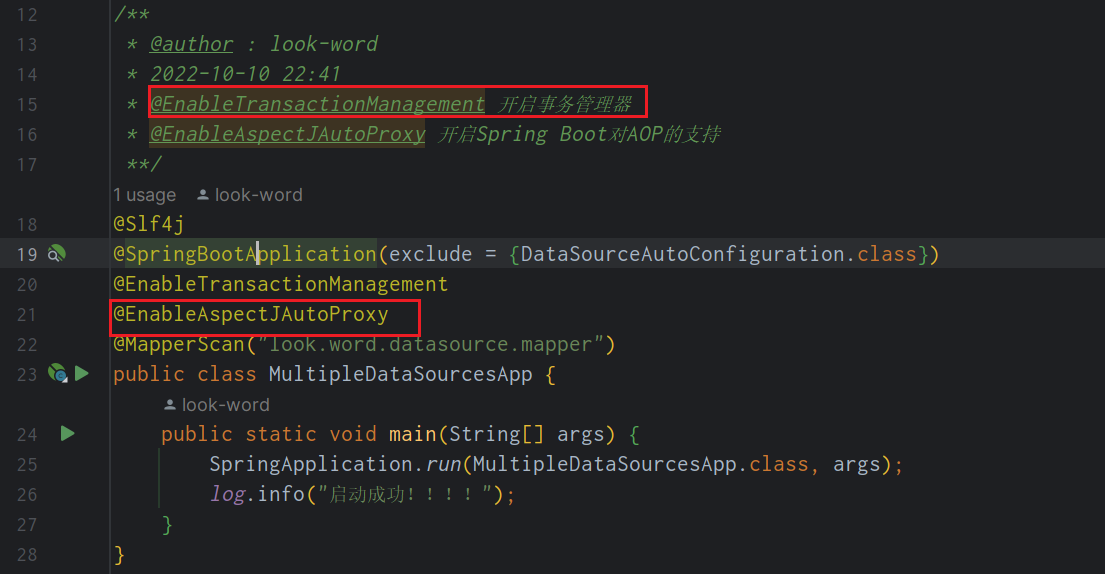Run MultipleDataSourcesApp class from line 23 gutter
The height and width of the screenshot is (574, 1105).
pyautogui.click(x=82, y=374)
